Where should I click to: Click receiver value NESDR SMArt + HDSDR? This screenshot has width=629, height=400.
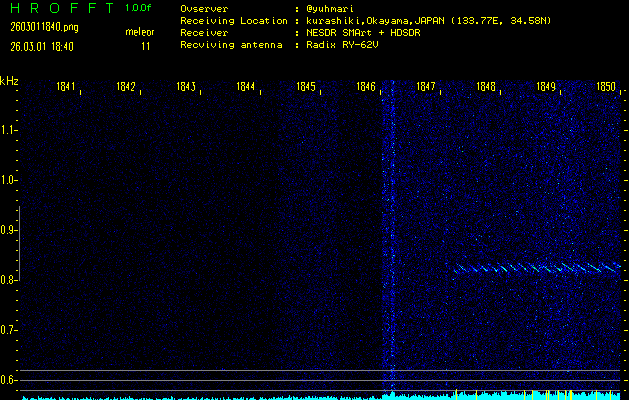tap(363, 33)
